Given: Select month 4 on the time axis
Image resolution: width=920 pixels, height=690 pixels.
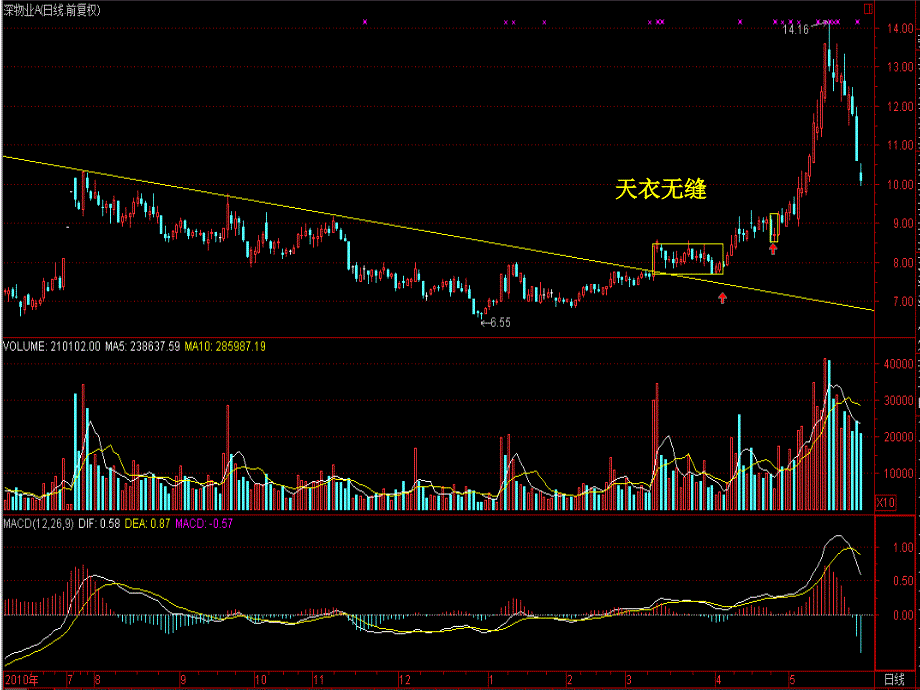Looking at the screenshot, I should pyautogui.click(x=718, y=681).
